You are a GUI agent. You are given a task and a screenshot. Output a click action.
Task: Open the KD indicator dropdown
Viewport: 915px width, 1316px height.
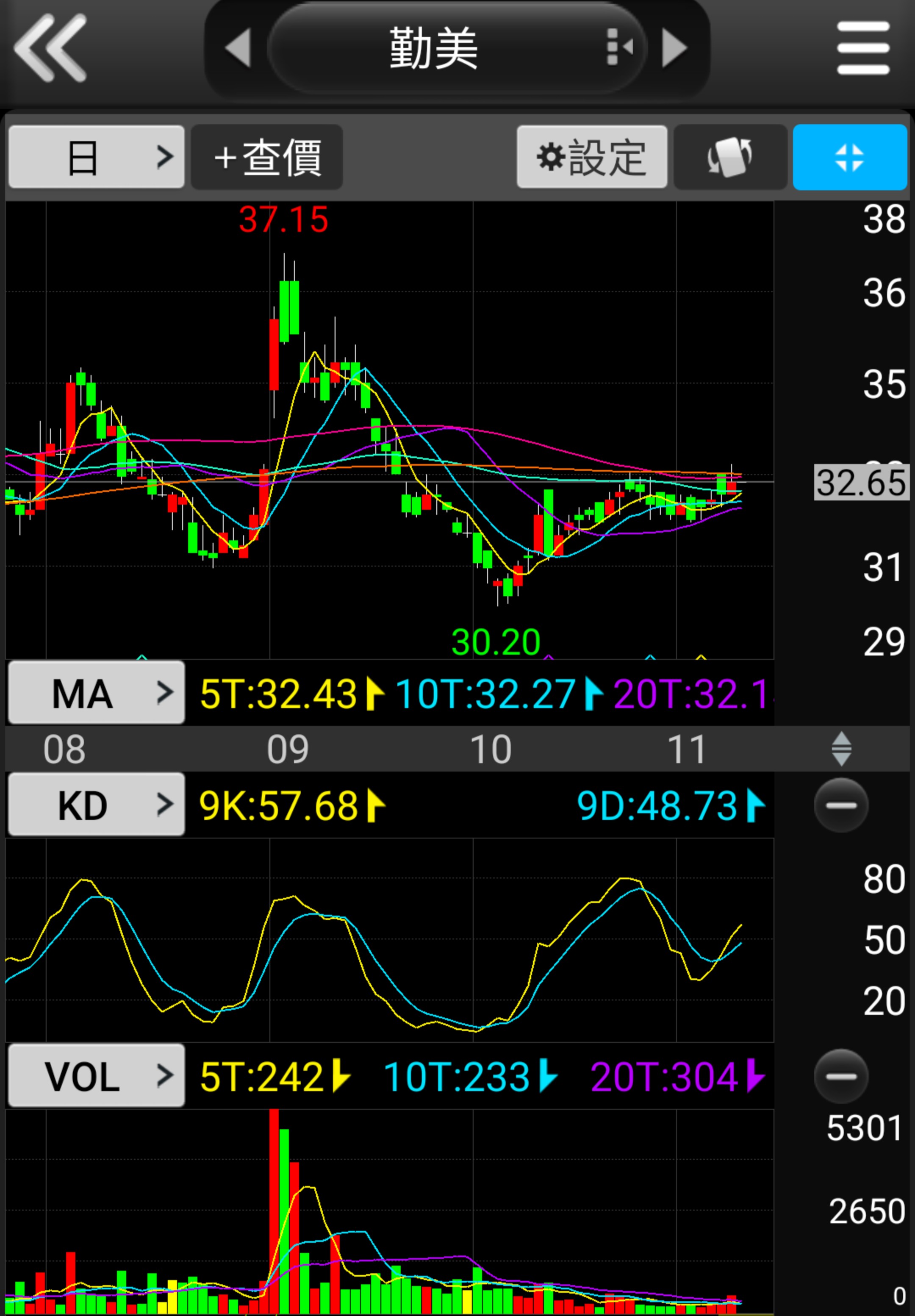coord(96,804)
